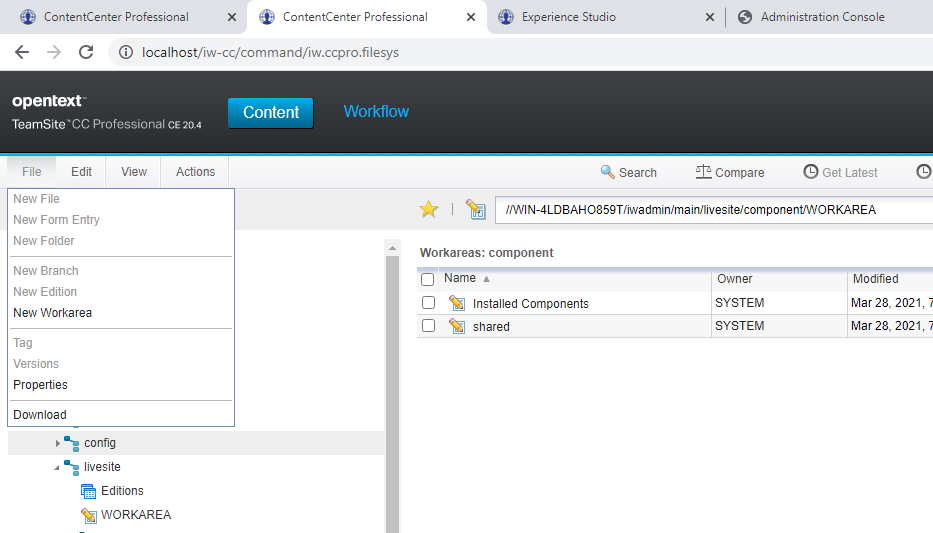Reload the page
The height and width of the screenshot is (533, 933).
86,52
